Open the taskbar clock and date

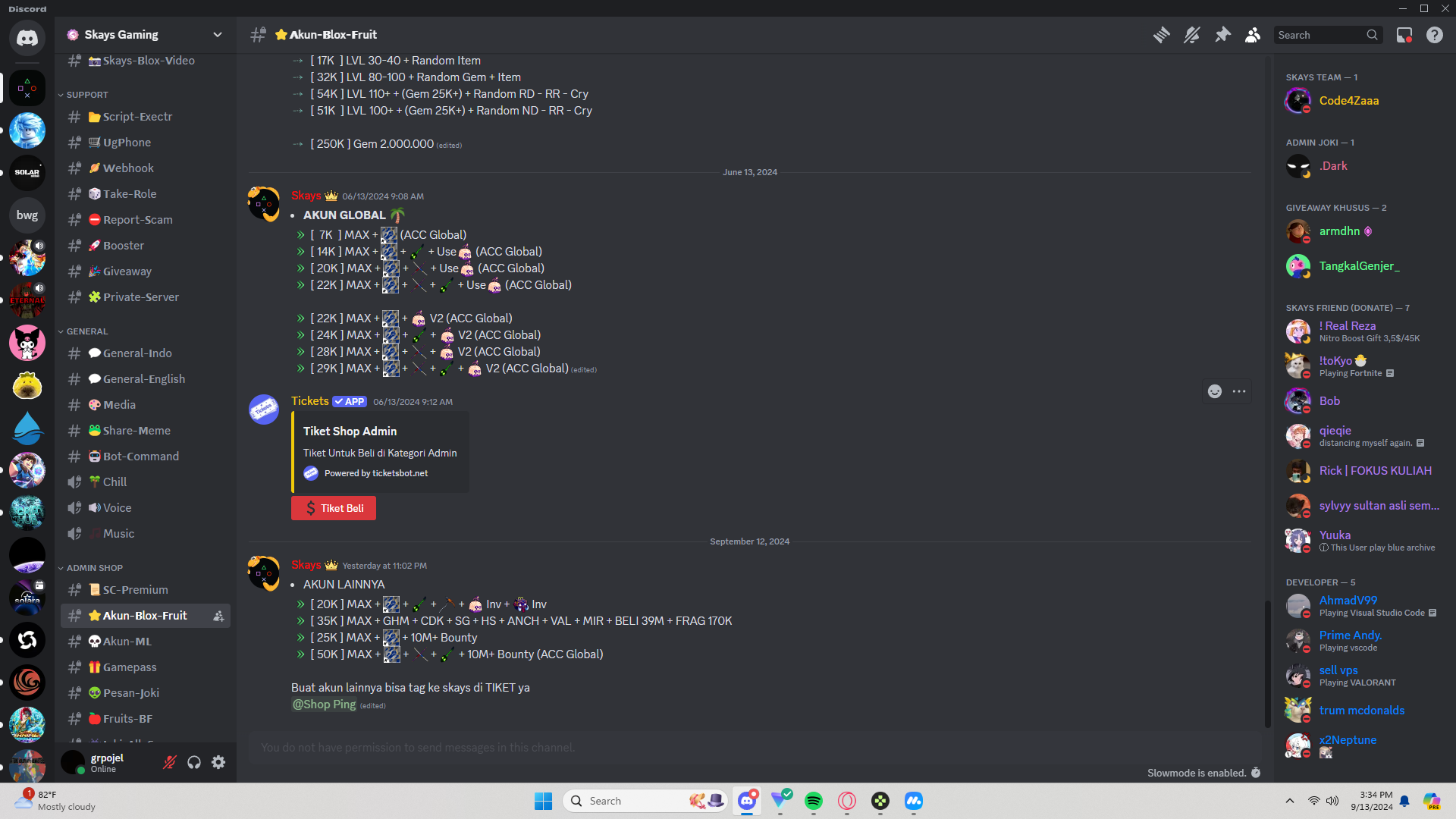(1372, 801)
